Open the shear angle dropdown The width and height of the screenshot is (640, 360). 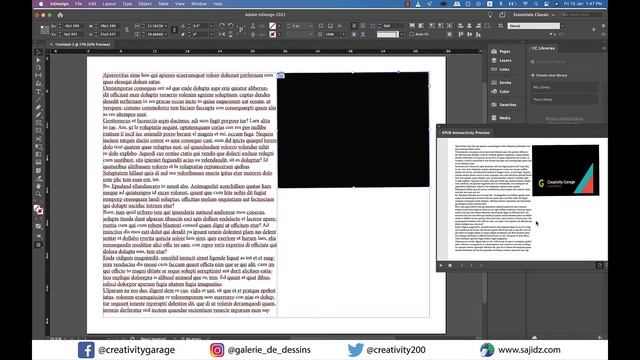[211, 34]
